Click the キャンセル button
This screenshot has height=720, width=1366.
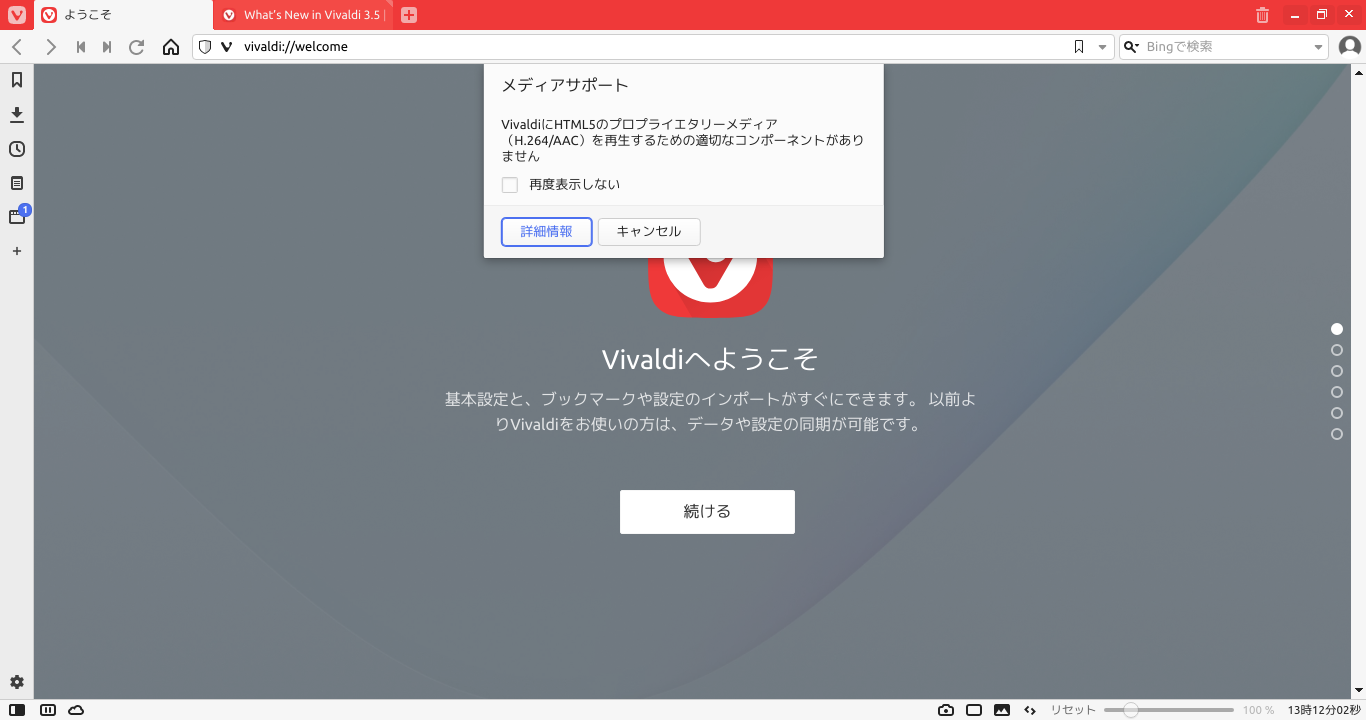[649, 231]
